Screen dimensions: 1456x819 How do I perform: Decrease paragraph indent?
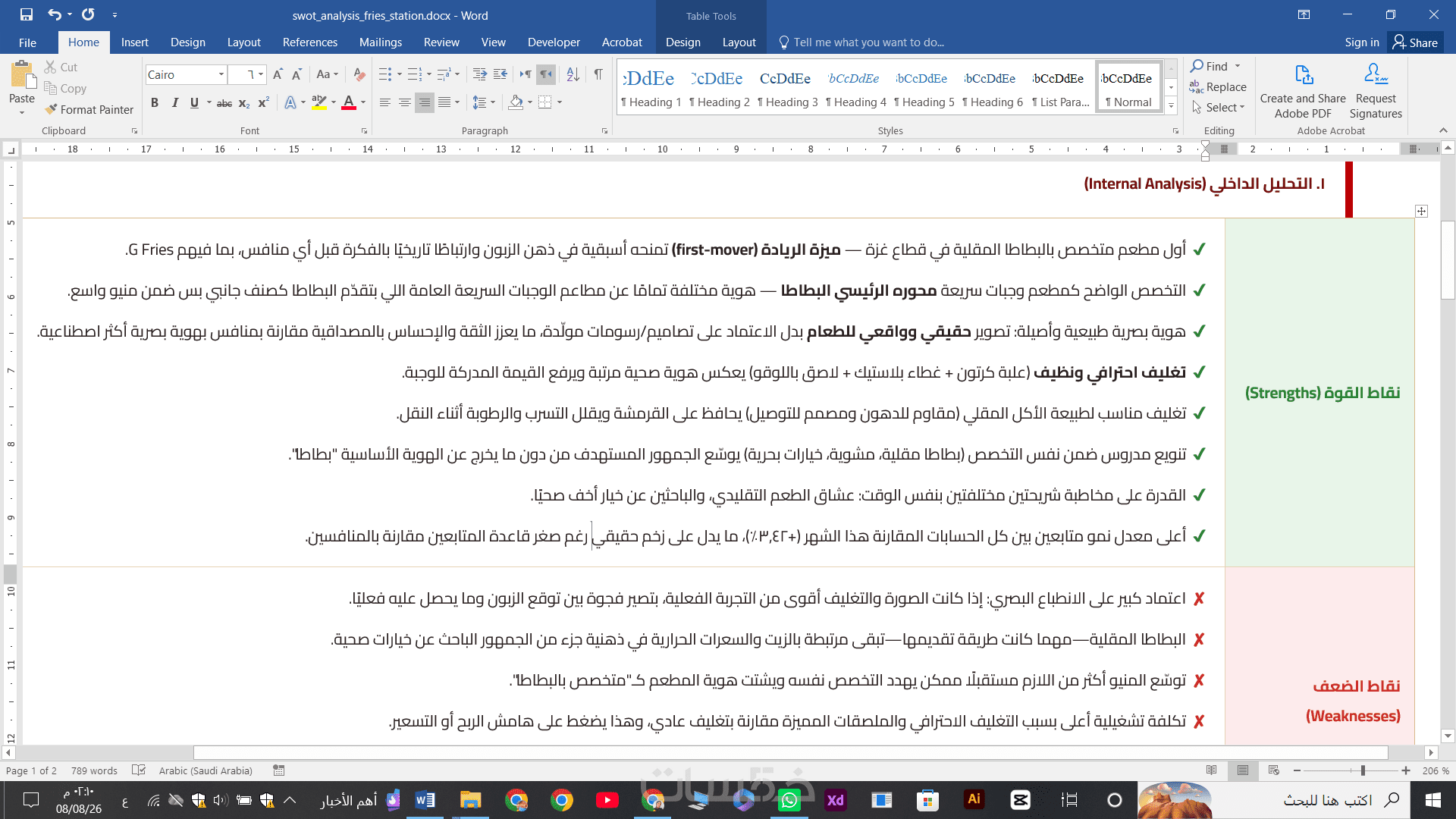pyautogui.click(x=480, y=74)
